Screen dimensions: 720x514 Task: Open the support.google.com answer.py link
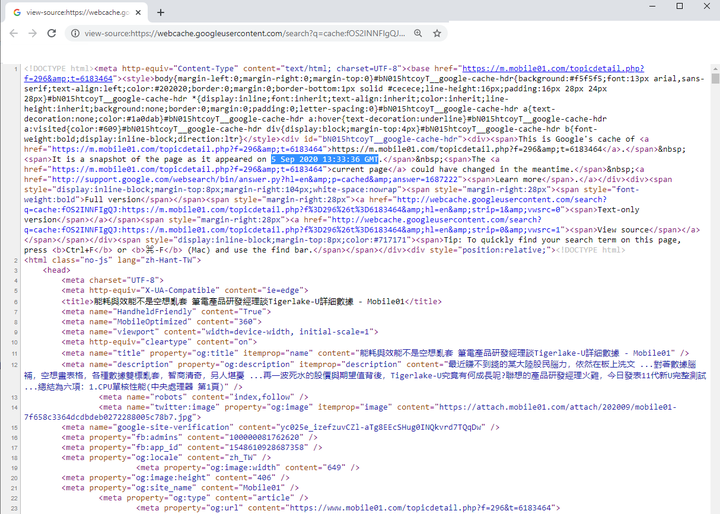(x=254, y=180)
